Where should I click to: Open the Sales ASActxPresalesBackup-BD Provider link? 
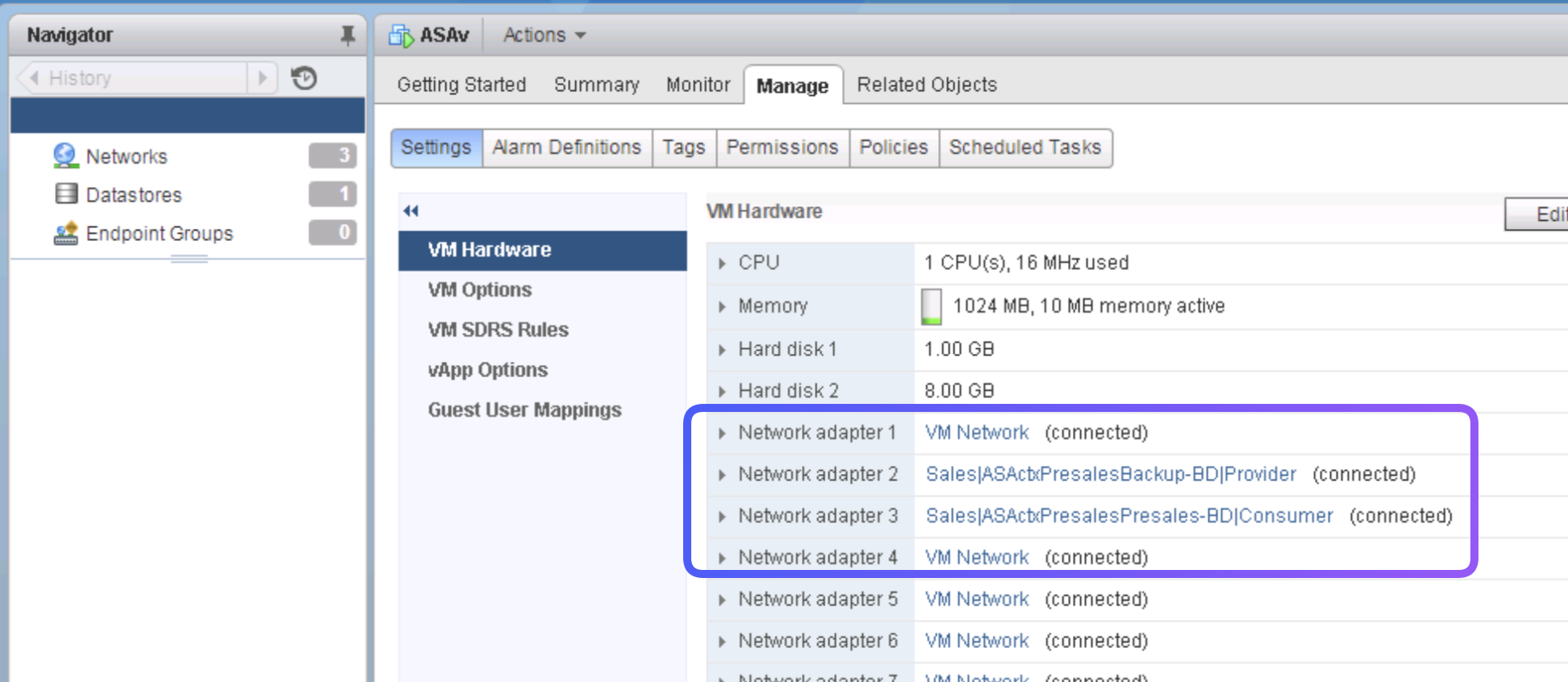pyautogui.click(x=1111, y=474)
